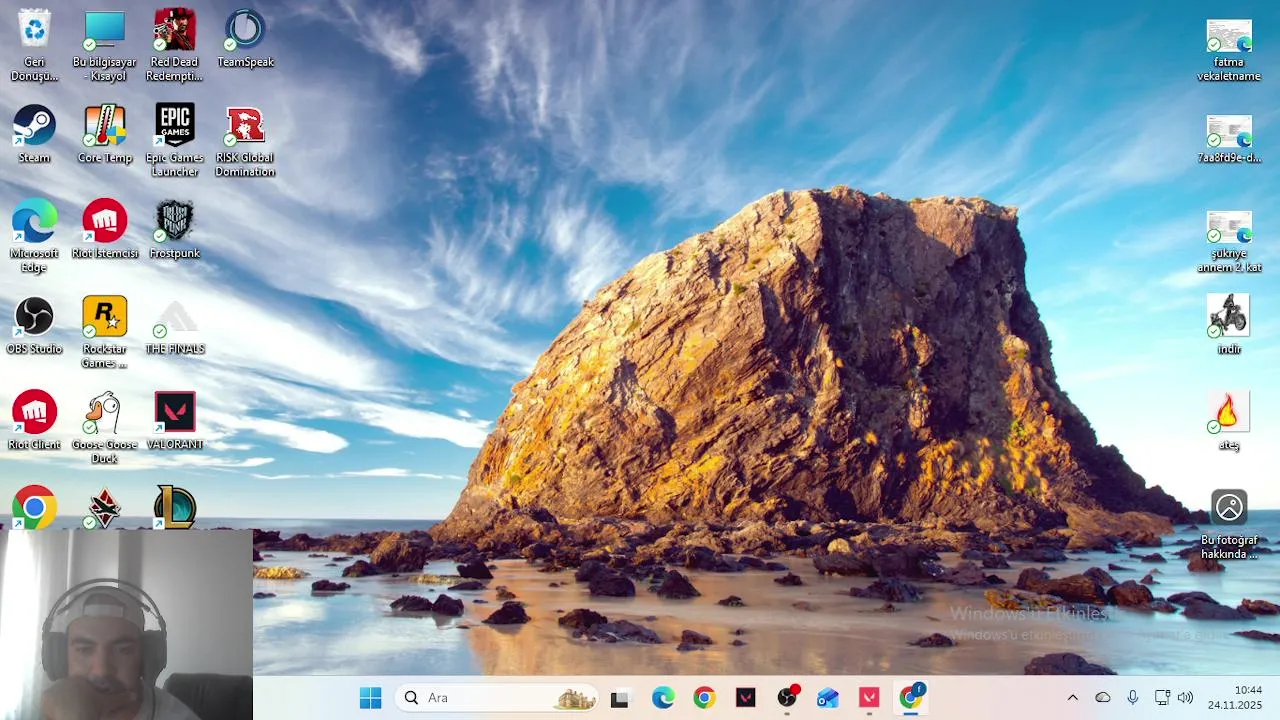
Task: Switch to Chrome window with profile badge
Action: click(x=911, y=698)
